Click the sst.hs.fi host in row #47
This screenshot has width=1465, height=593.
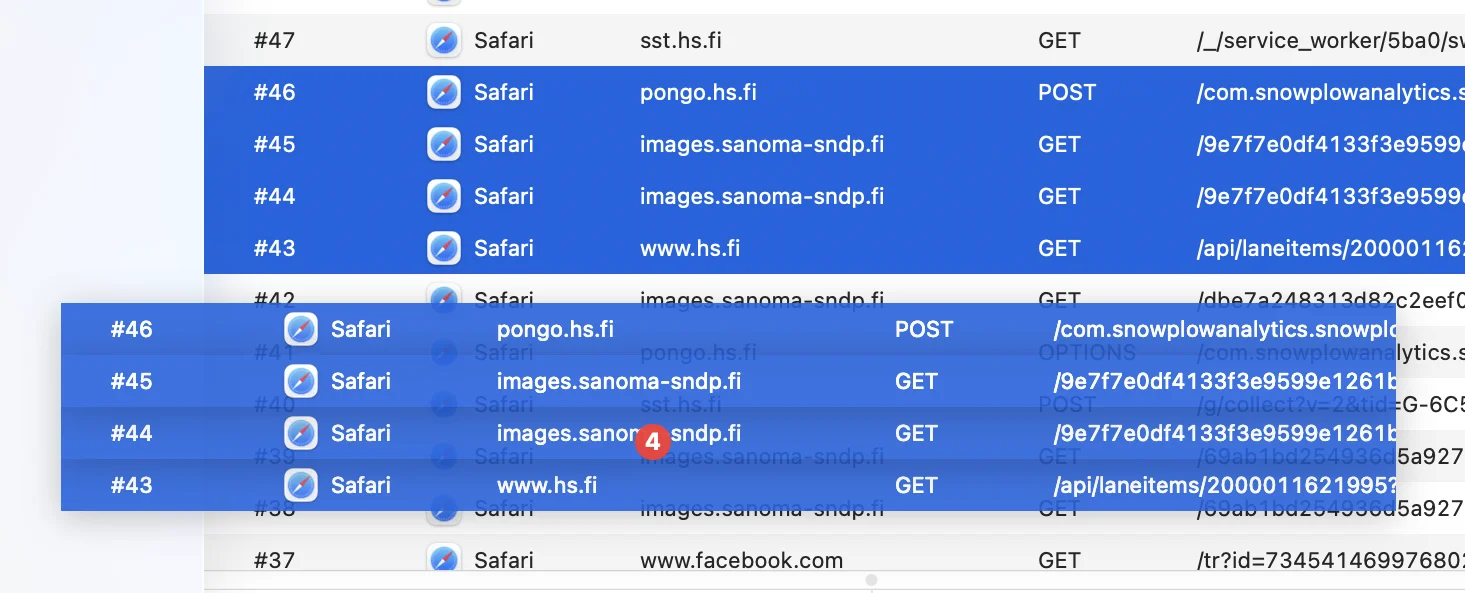[x=680, y=41]
